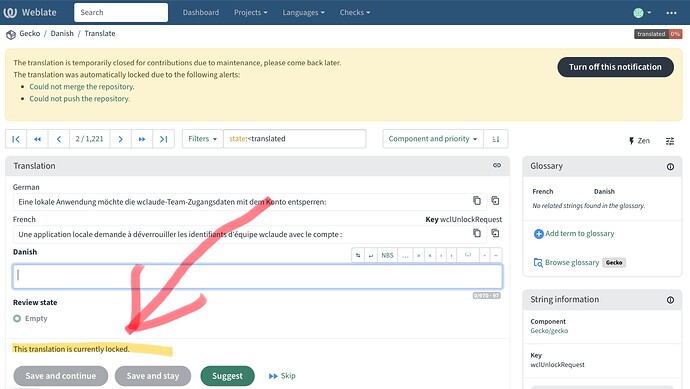This screenshot has width=690, height=389.
Task: Click the Gecko project cube icon
Action: click(x=11, y=34)
